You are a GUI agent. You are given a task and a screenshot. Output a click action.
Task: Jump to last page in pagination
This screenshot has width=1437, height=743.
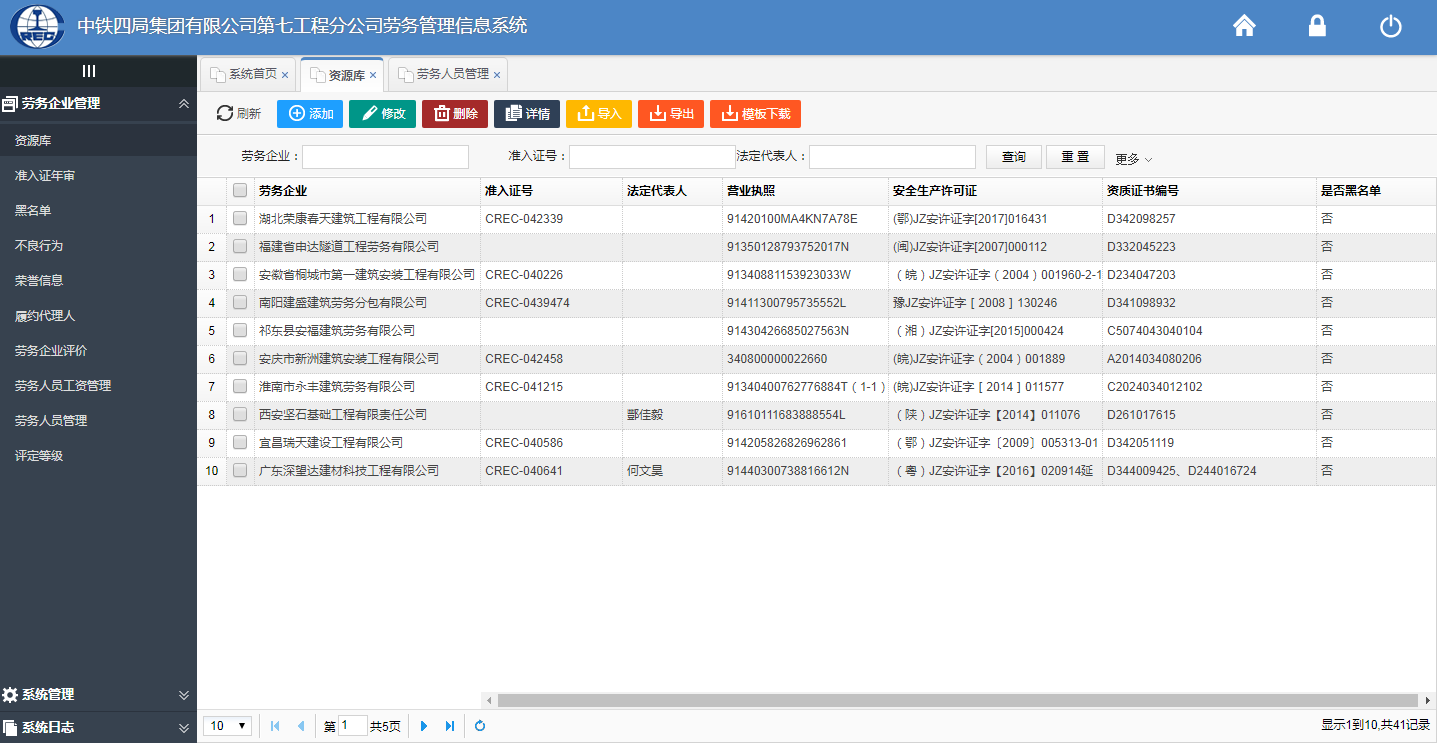450,726
